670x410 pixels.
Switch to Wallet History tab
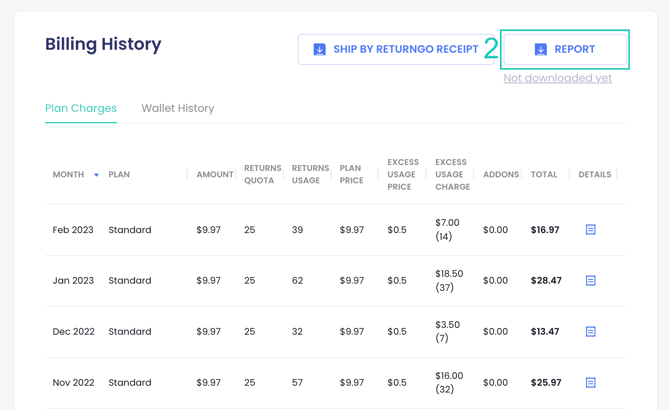pos(177,108)
